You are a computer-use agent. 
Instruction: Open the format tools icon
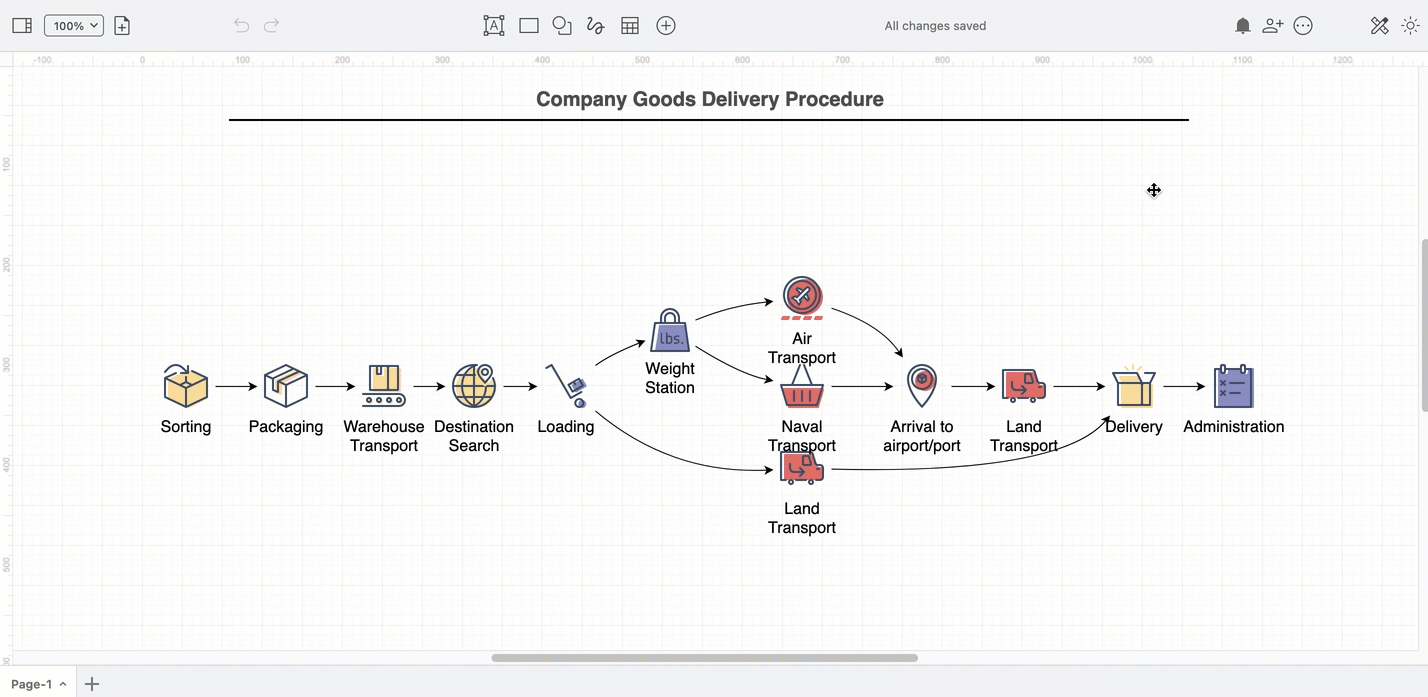pyautogui.click(x=1380, y=26)
